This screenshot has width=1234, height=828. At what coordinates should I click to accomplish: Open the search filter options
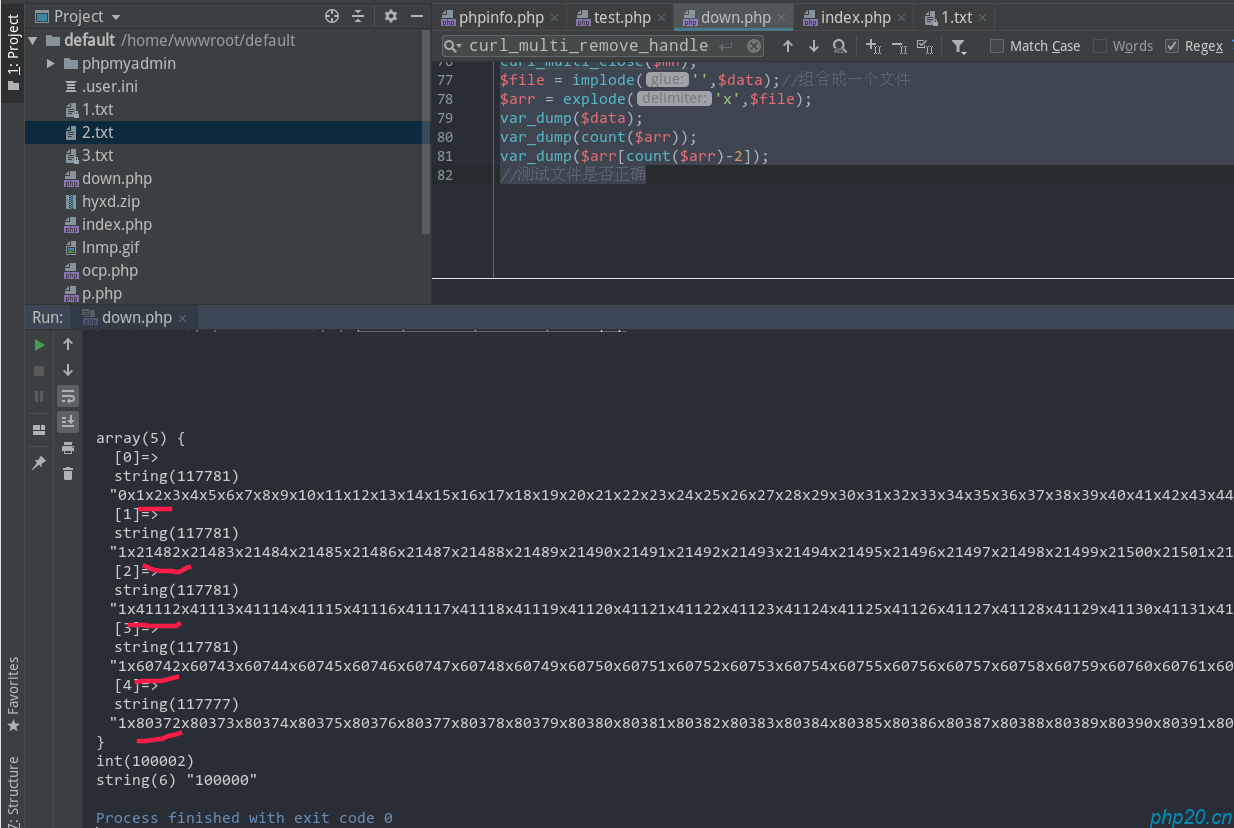tap(958, 46)
